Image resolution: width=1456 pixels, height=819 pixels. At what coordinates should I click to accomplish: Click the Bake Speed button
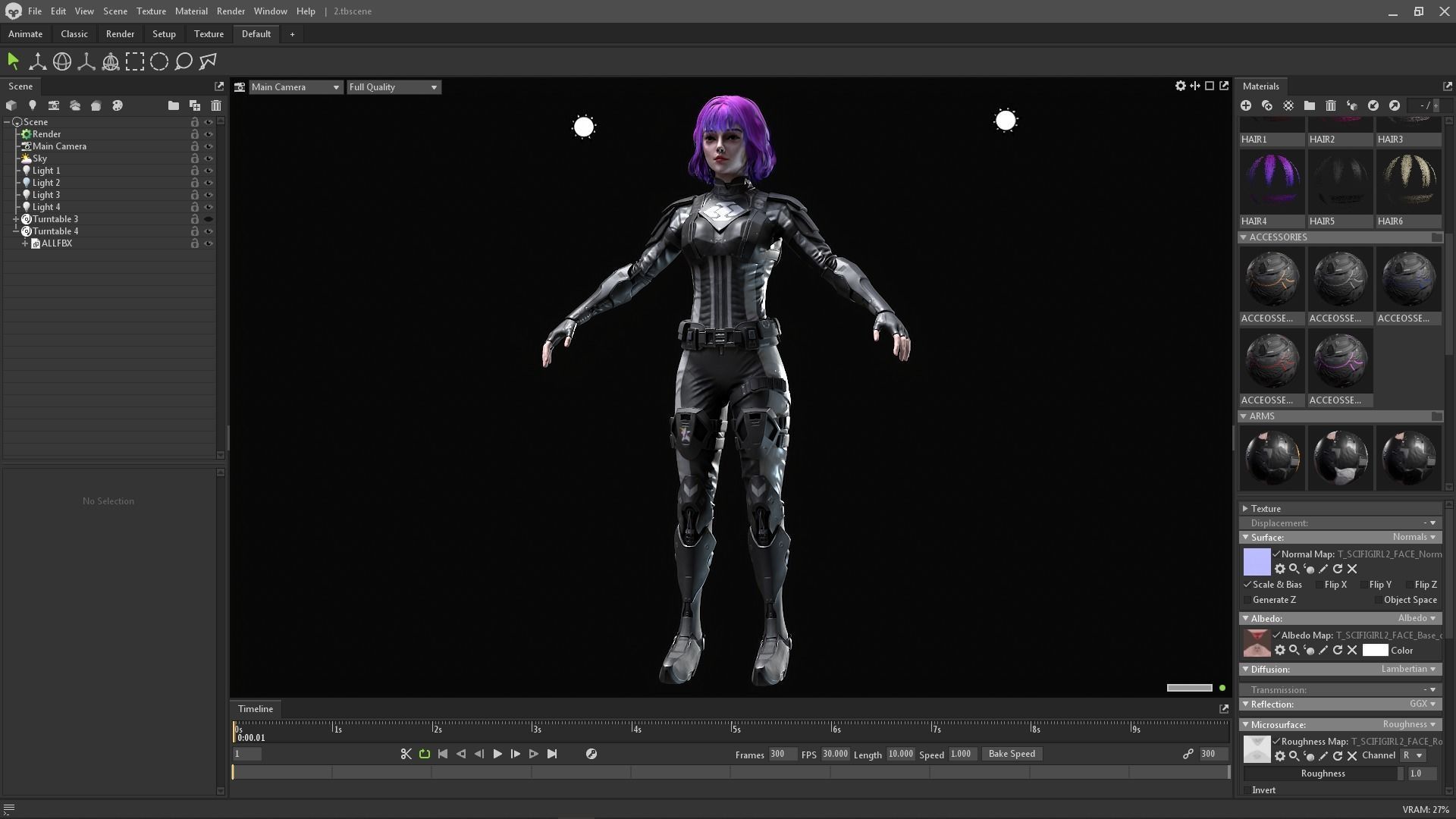point(1012,754)
